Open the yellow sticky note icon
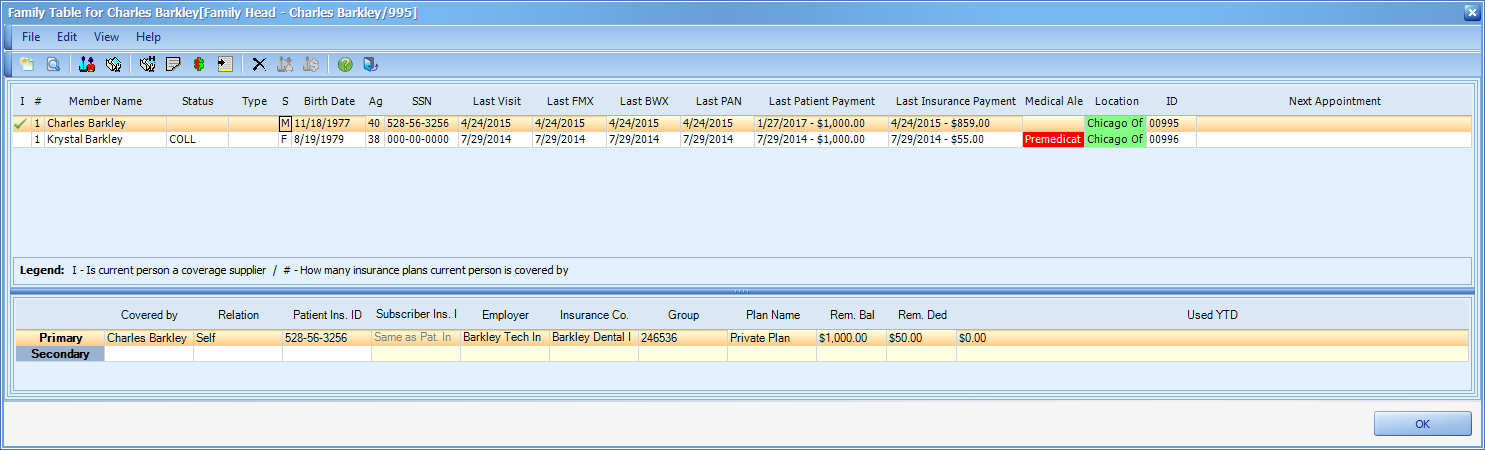This screenshot has height=450, width=1485. (x=173, y=64)
